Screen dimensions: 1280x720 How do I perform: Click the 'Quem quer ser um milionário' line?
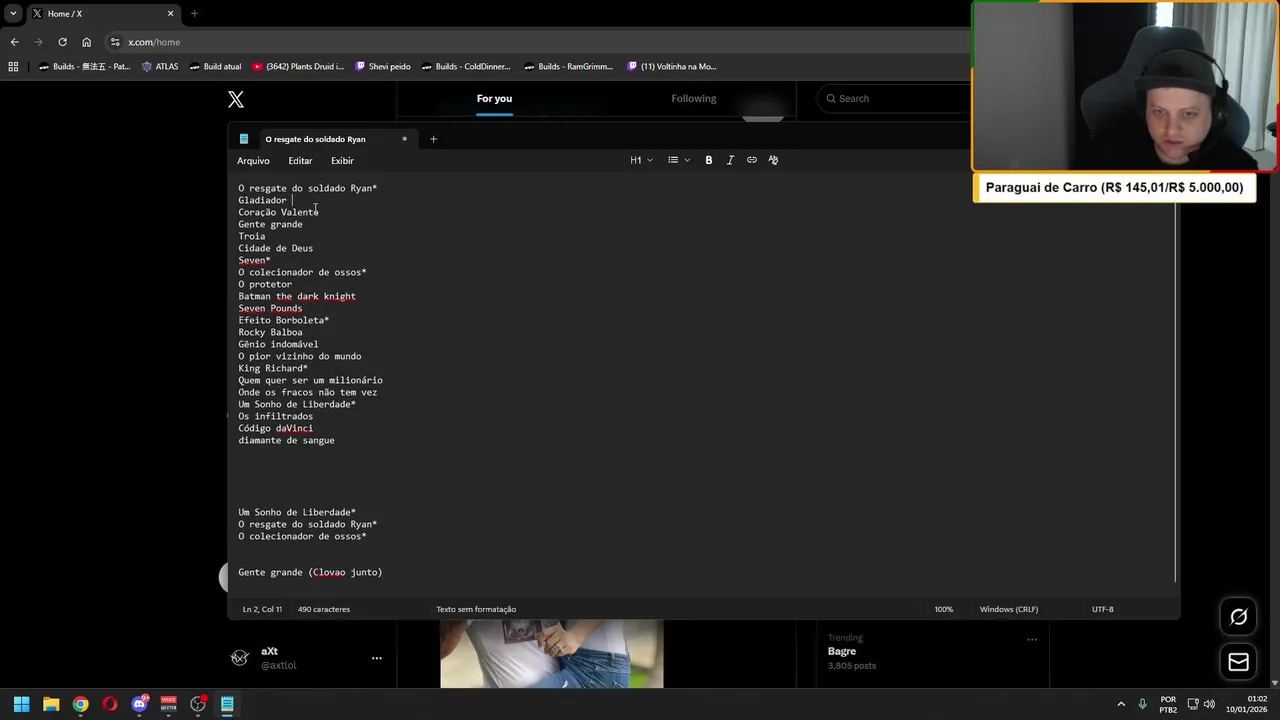coord(310,380)
